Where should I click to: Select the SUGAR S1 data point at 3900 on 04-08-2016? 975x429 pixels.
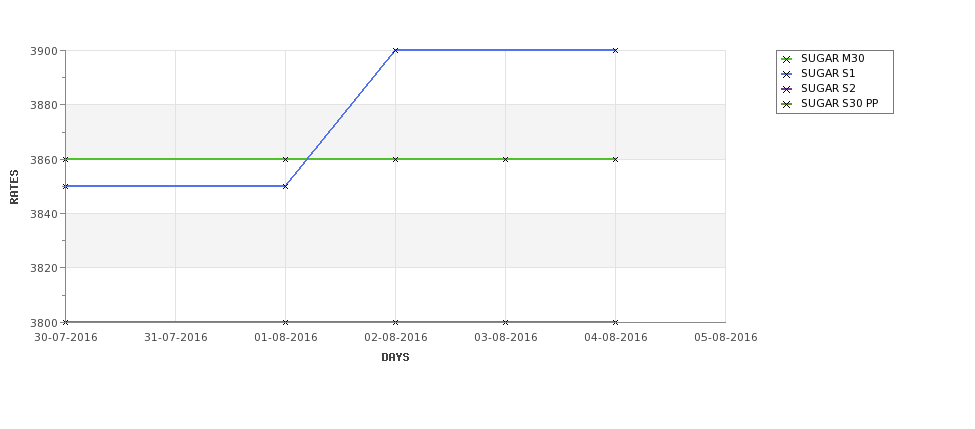pyautogui.click(x=616, y=50)
